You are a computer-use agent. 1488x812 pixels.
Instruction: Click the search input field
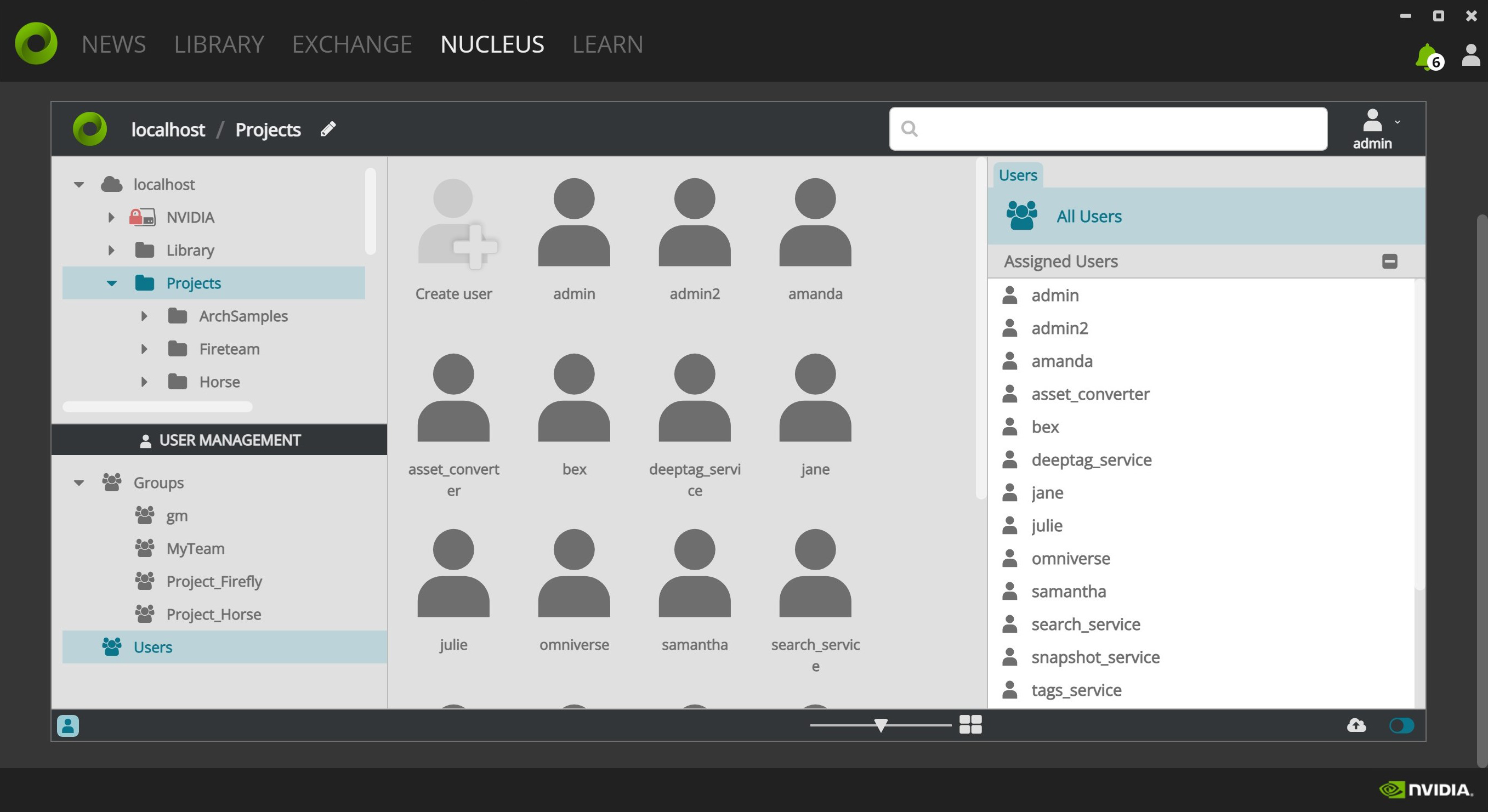point(1108,128)
